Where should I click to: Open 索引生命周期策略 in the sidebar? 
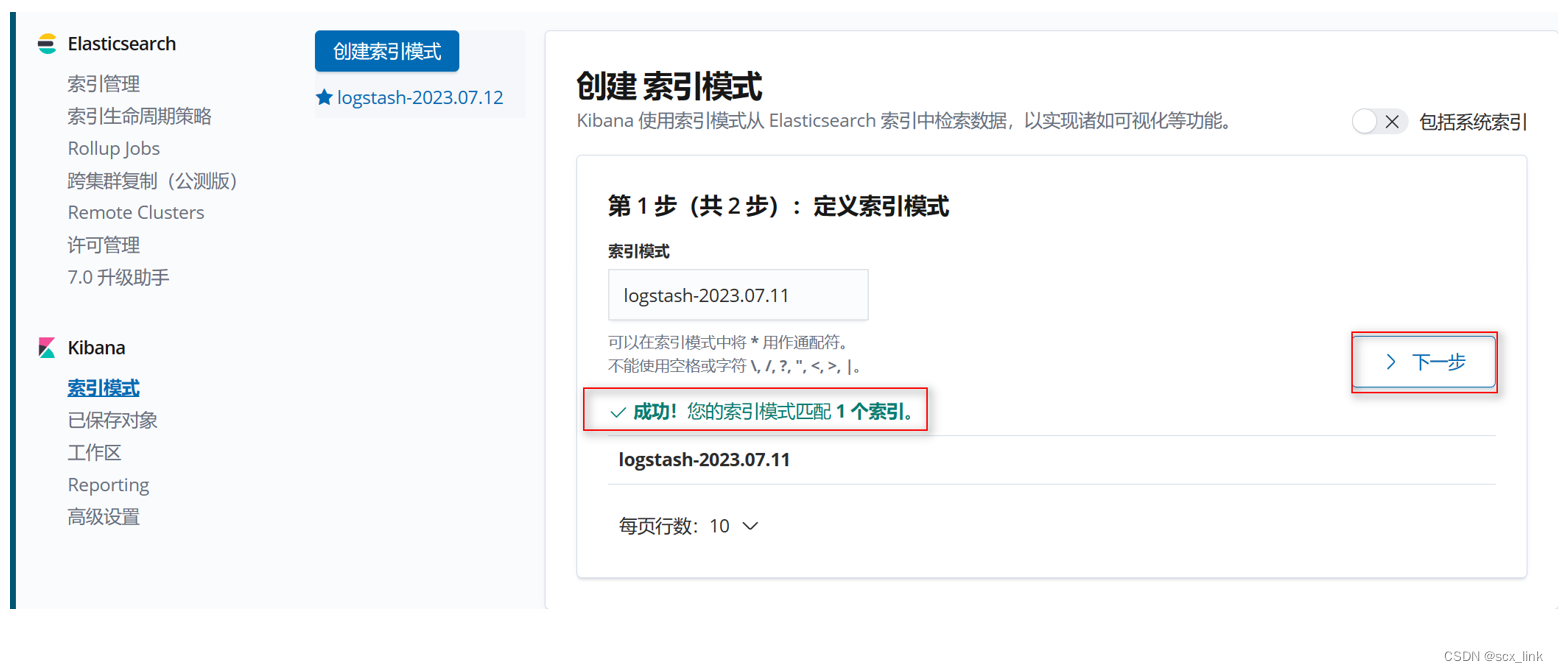140,116
